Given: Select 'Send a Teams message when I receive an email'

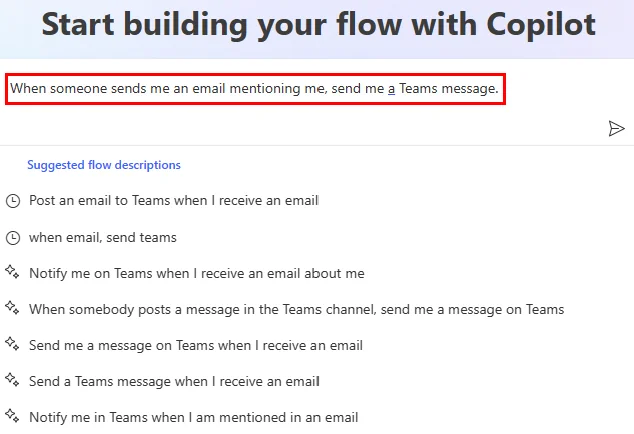Looking at the screenshot, I should click(x=174, y=381).
